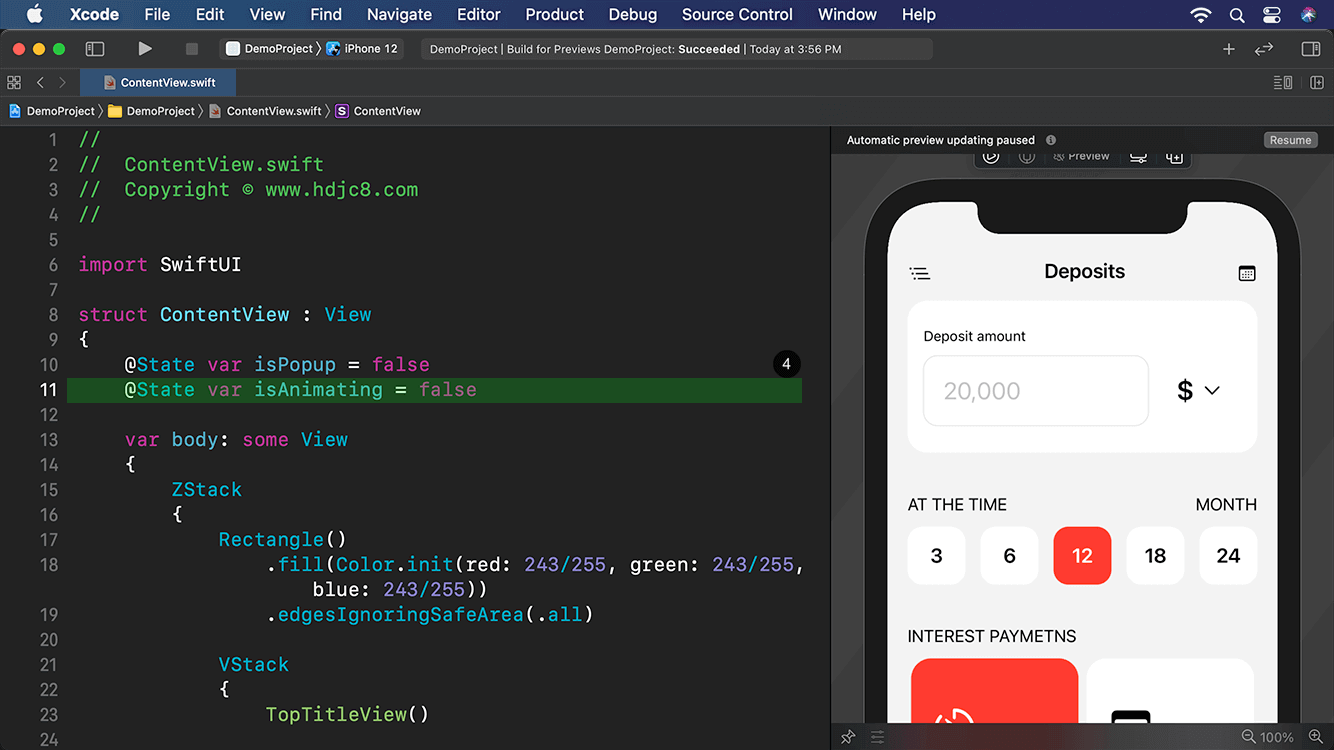Screen dimensions: 1334x750
Task: Open the File menu
Action: point(157,14)
